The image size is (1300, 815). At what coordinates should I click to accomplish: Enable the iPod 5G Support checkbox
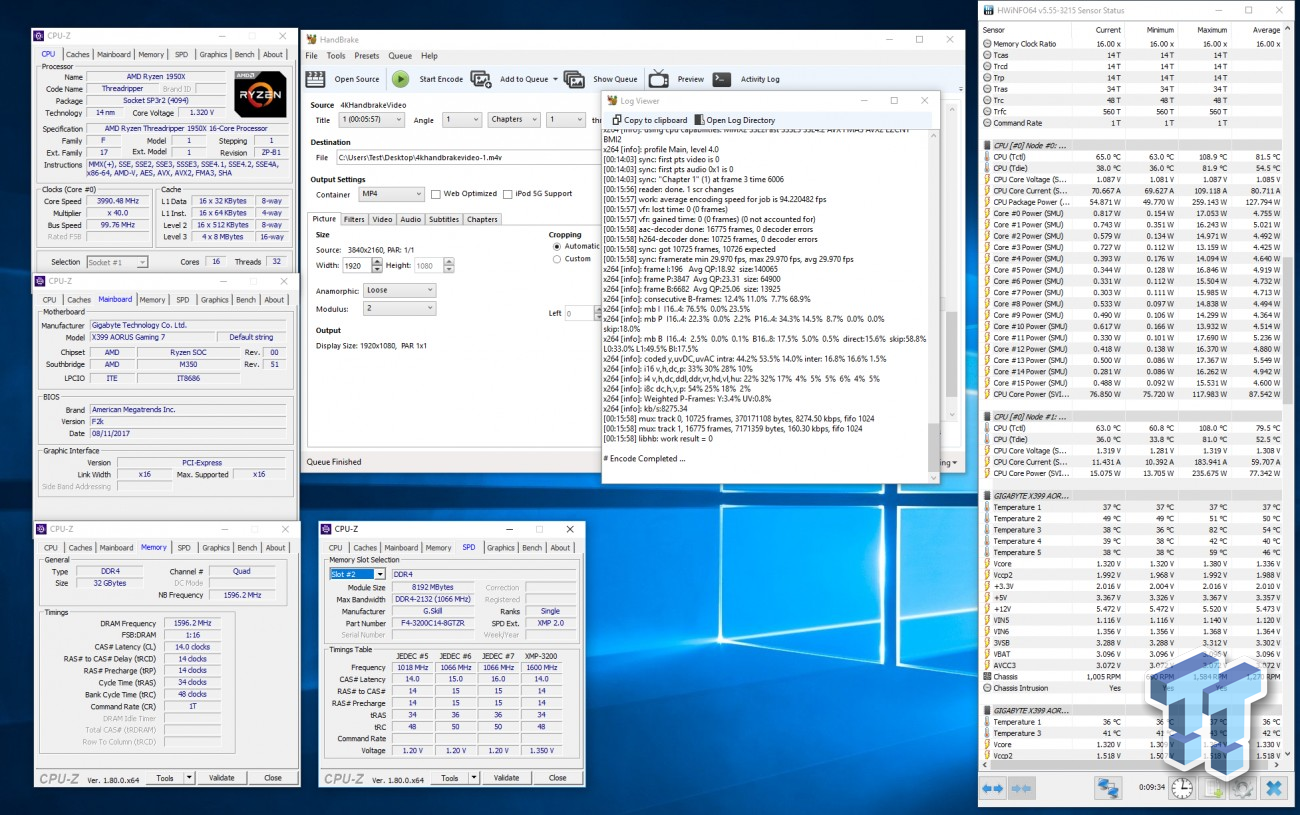508,194
